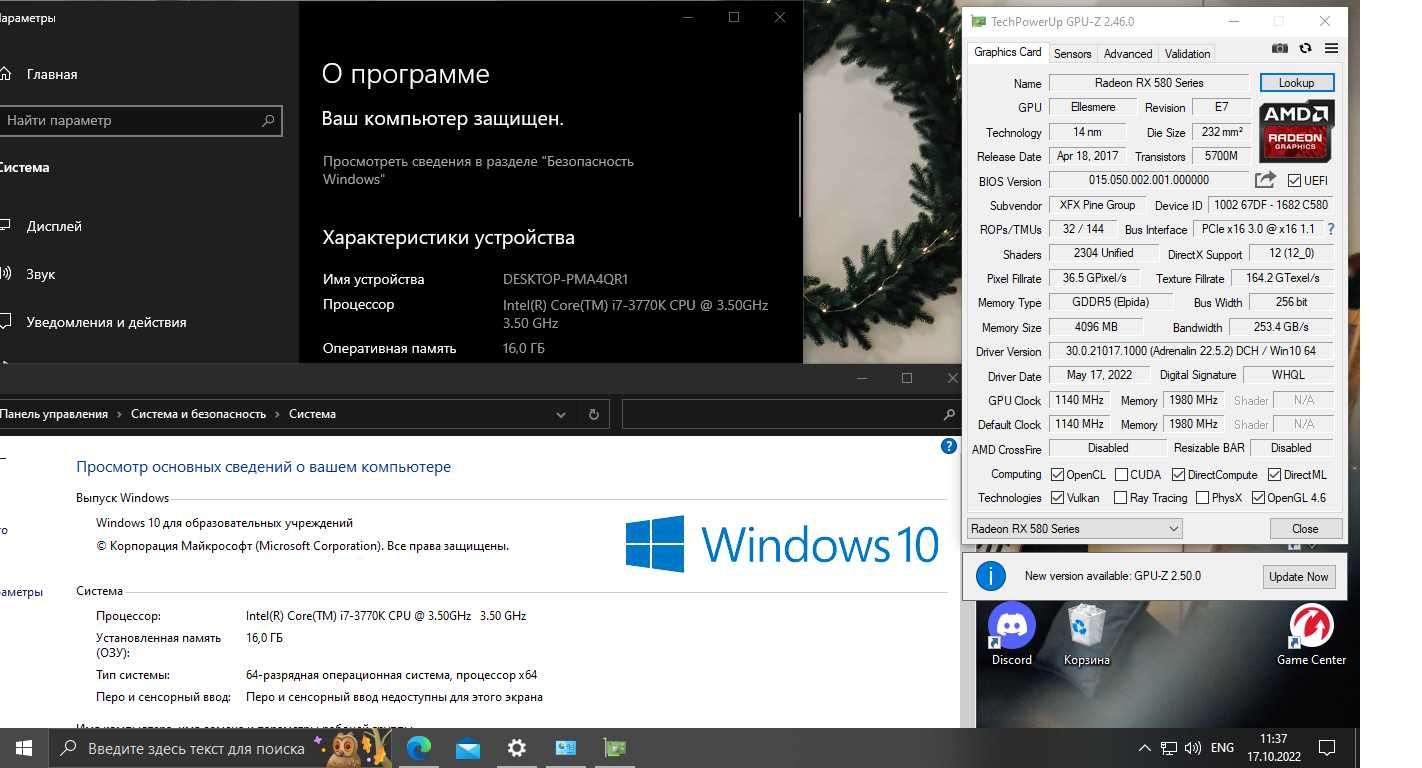Click the Settings window vertical scrollbar
The width and height of the screenshot is (1422, 768).
point(800,165)
